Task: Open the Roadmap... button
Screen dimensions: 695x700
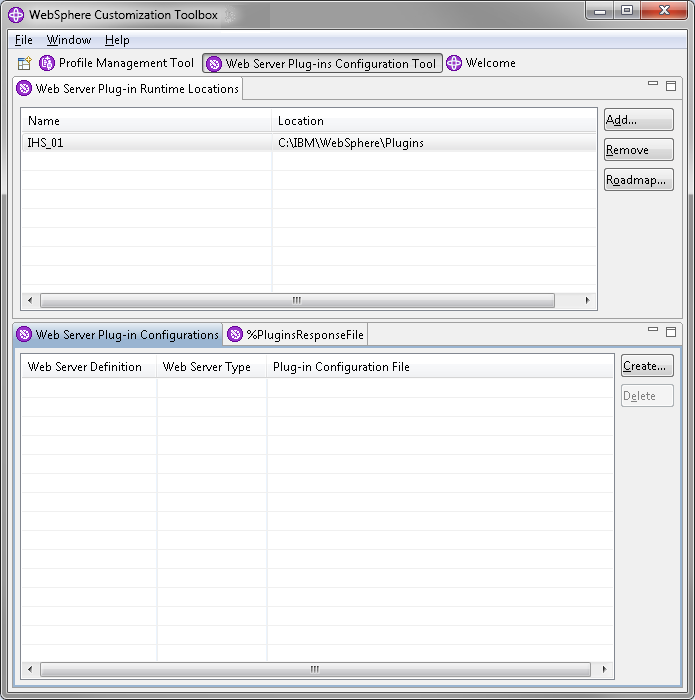Action: pos(639,179)
